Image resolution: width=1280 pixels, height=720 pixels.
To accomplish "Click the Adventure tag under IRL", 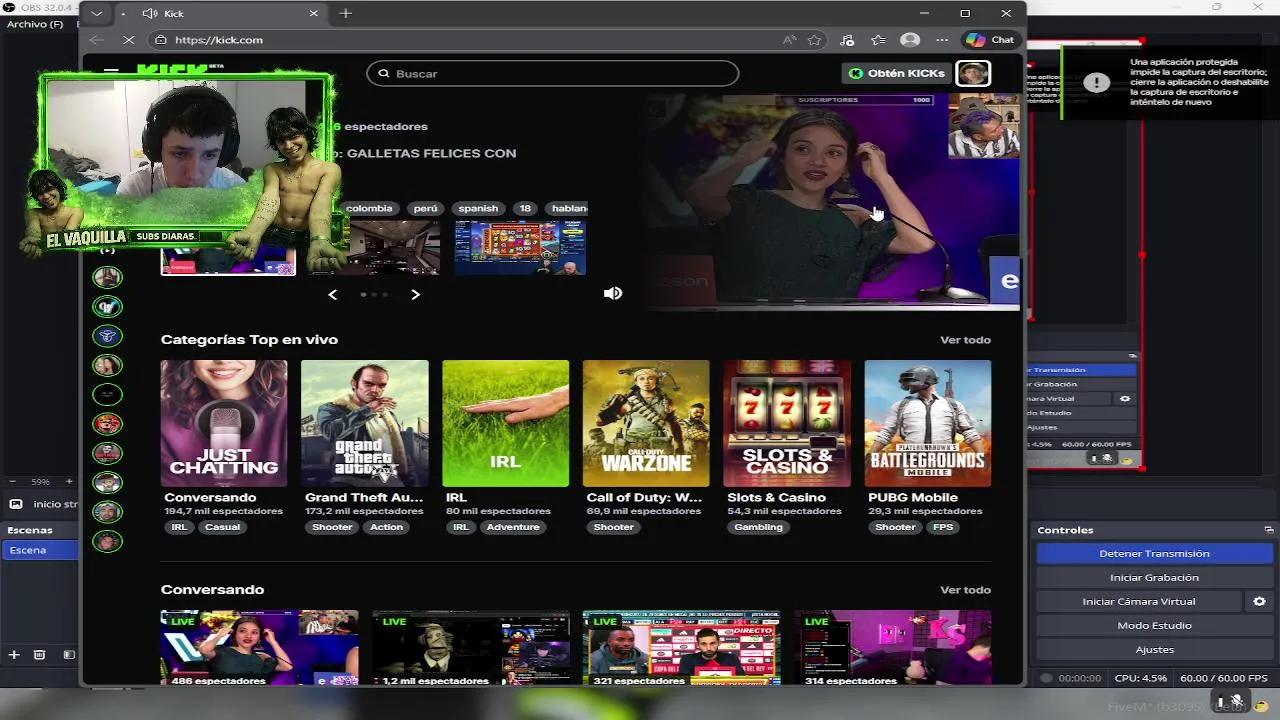I will [513, 527].
